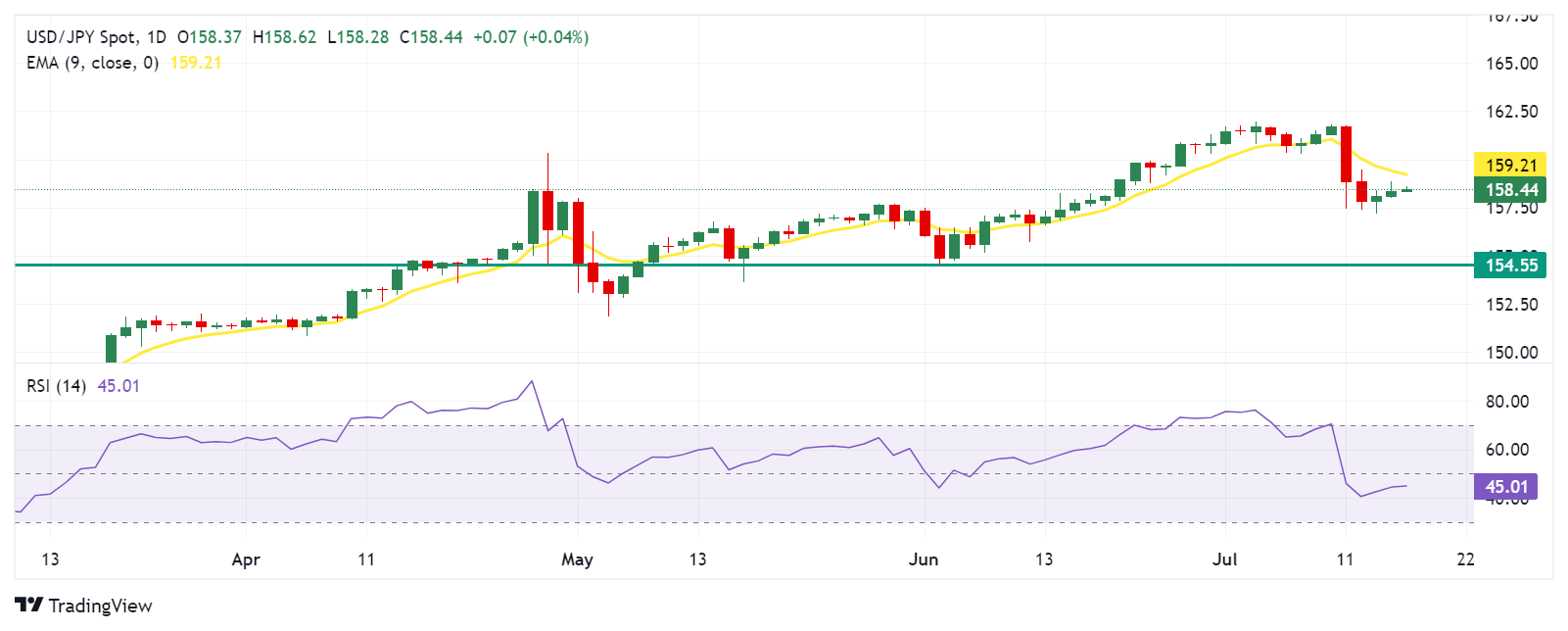Image resolution: width=1568 pixels, height=631 pixels.
Task: Click the 22 date label on time axis
Action: pos(1465,559)
